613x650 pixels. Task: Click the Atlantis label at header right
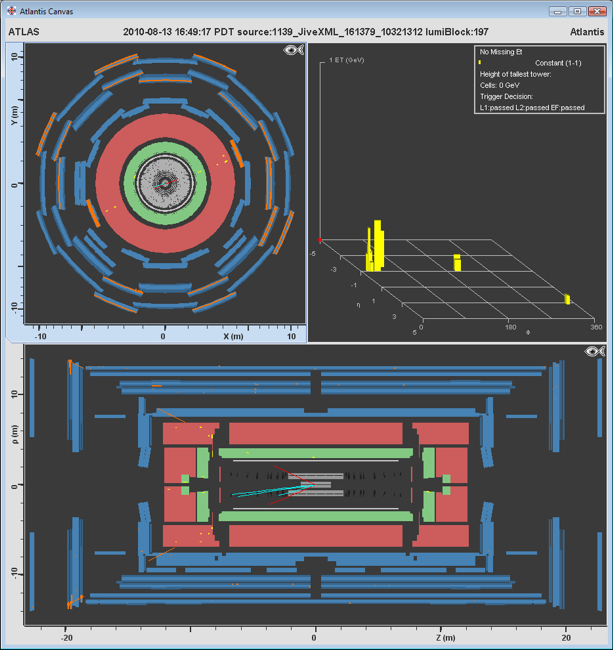585,31
